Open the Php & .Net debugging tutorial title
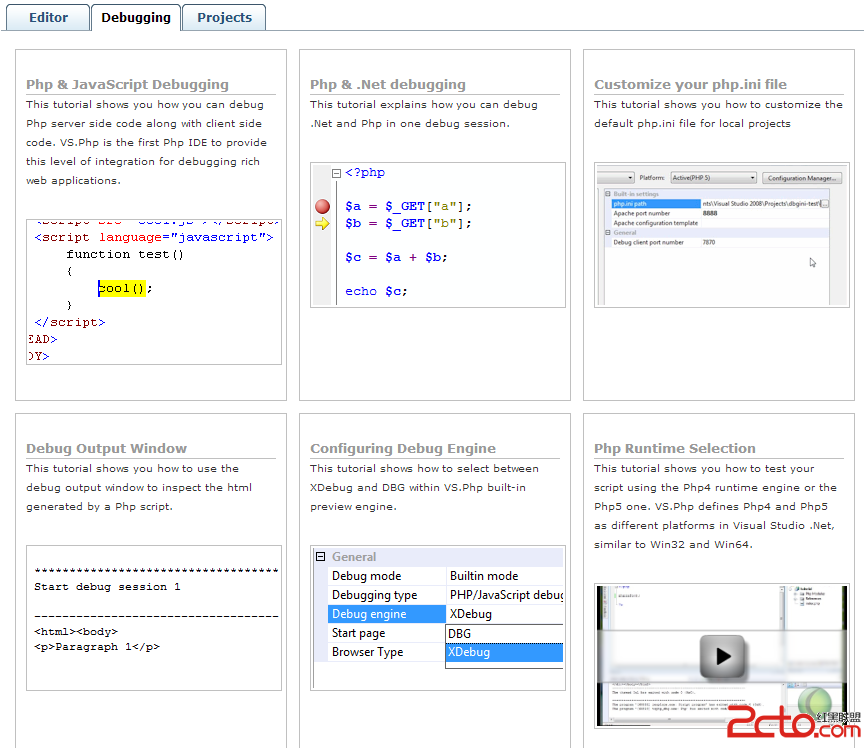Viewport: 864px width, 748px height. coord(388,84)
